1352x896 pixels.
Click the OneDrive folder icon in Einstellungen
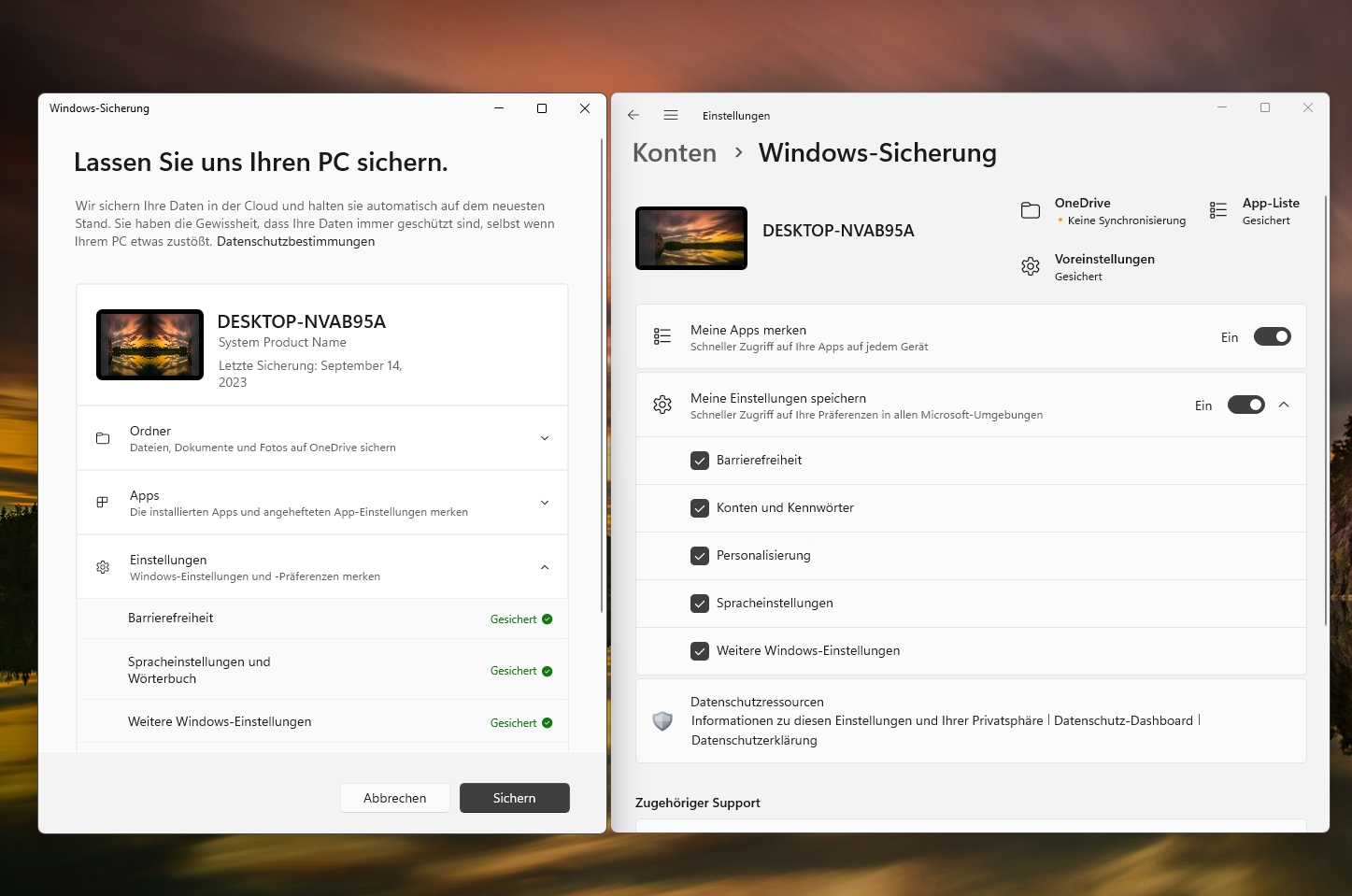coord(1031,210)
